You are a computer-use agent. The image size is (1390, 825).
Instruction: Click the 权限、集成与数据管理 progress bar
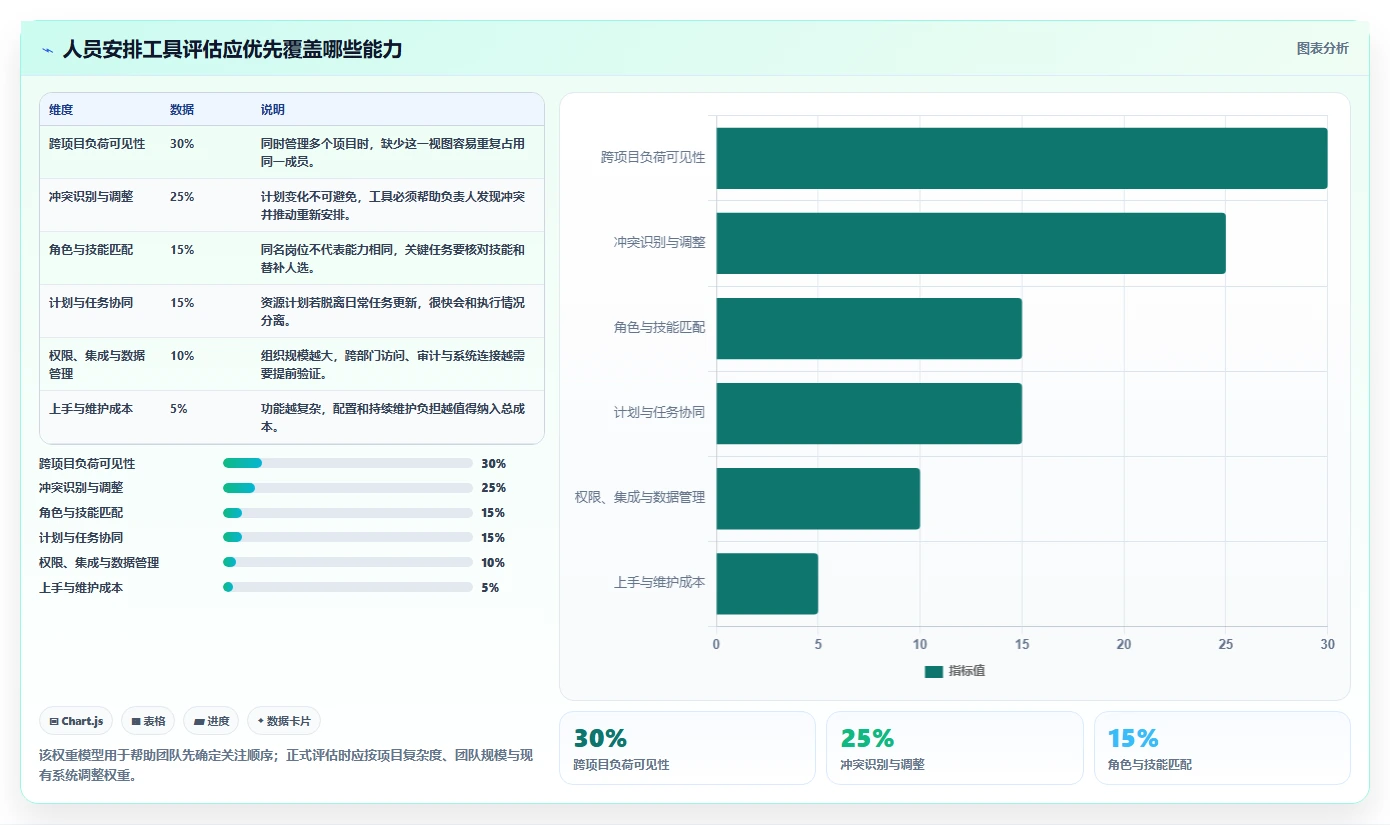[348, 562]
